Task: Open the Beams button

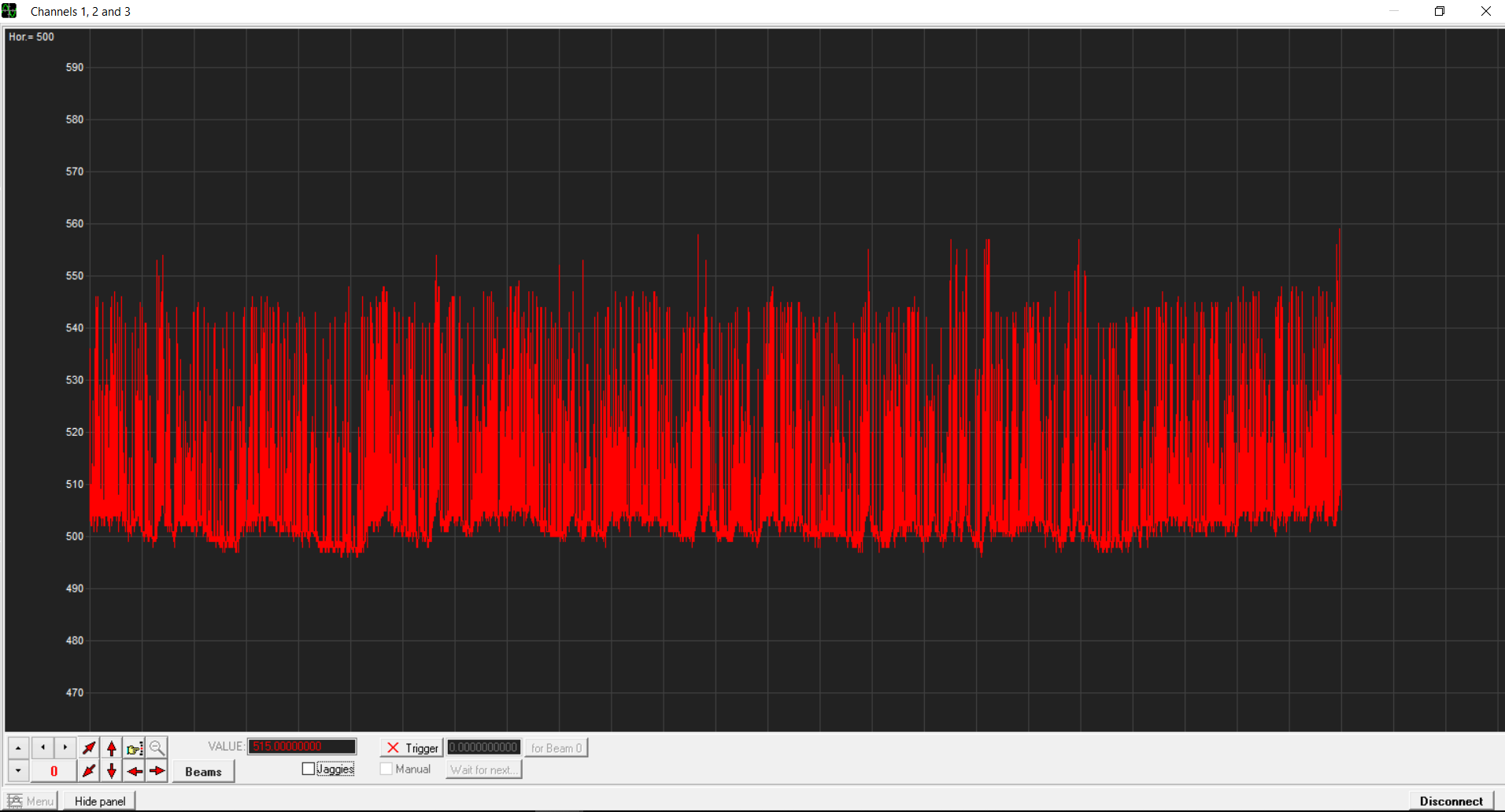Action: (x=203, y=772)
